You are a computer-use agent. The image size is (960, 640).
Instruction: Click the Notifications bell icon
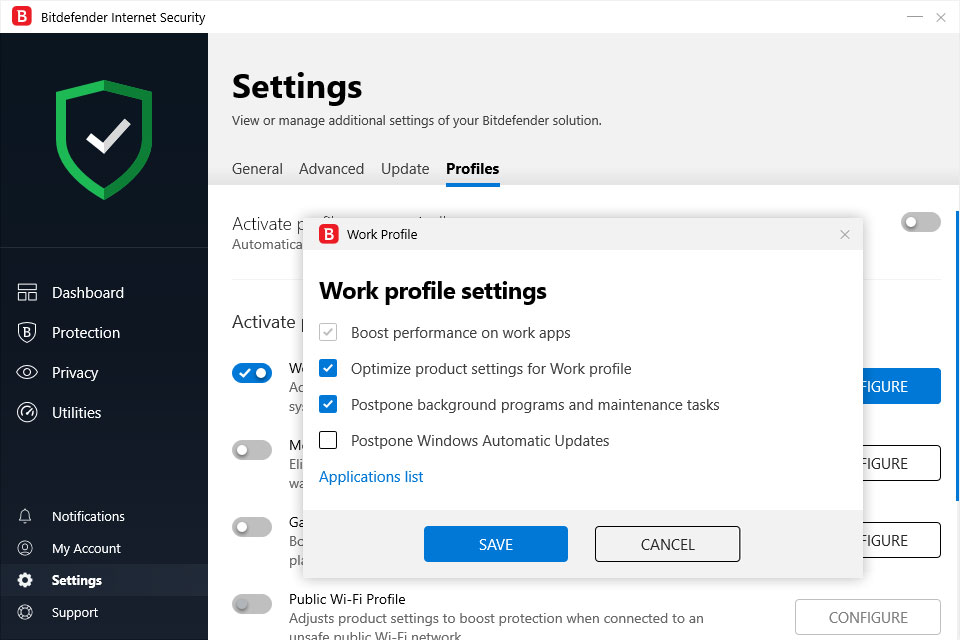[x=26, y=517]
